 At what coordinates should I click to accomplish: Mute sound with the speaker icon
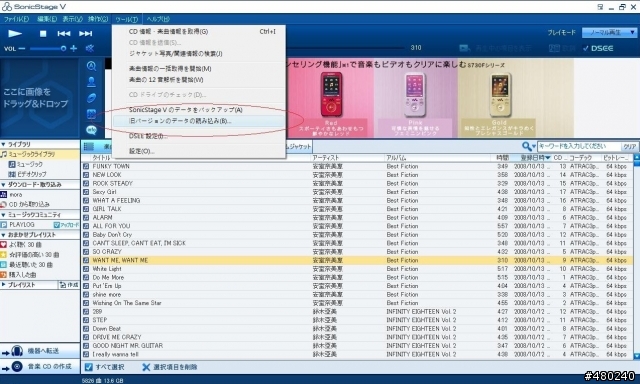(90, 49)
